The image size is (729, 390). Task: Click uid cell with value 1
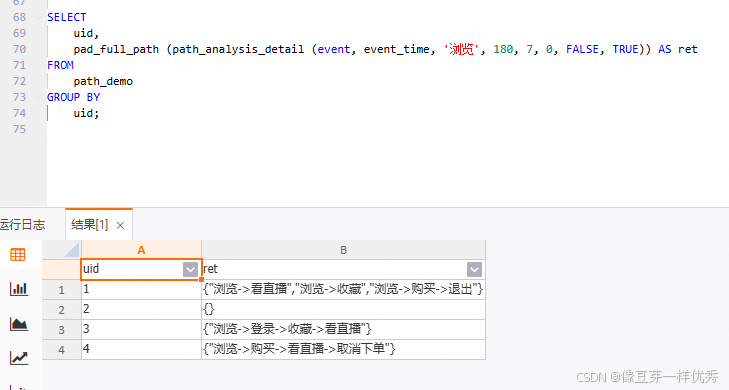tap(141, 290)
